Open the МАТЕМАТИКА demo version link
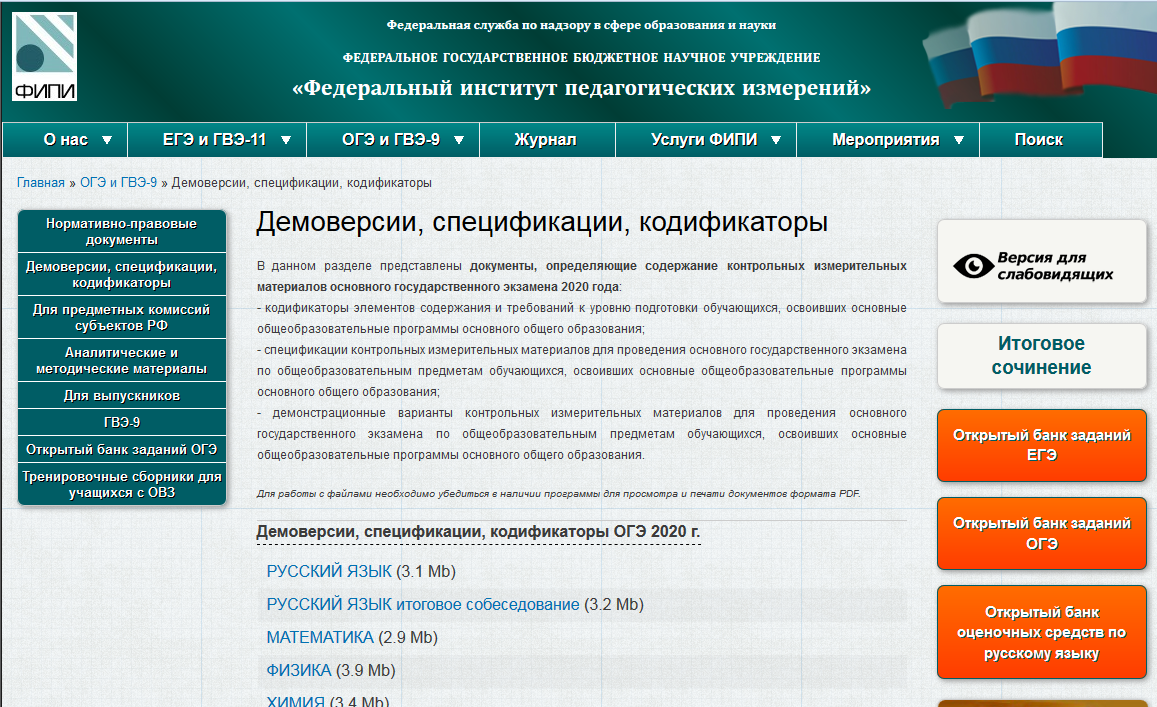Image resolution: width=1157 pixels, height=707 pixels. coord(318,636)
